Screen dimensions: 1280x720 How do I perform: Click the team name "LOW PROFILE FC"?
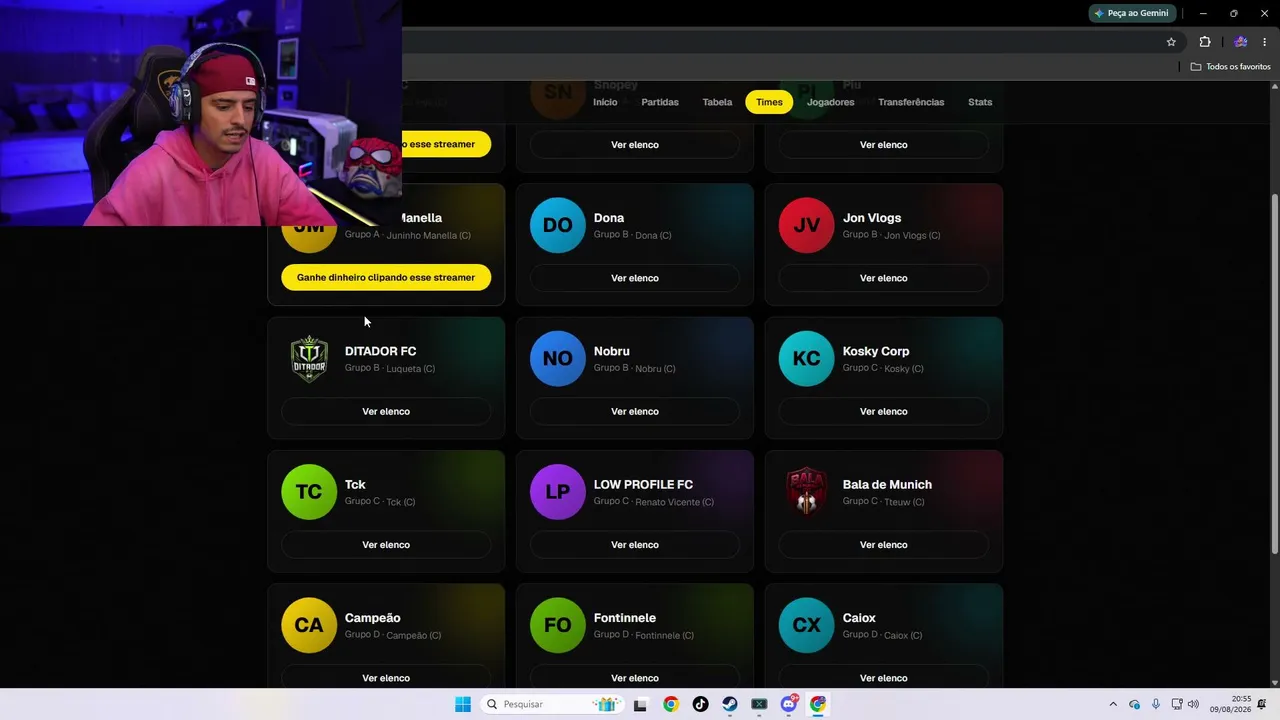(x=643, y=485)
